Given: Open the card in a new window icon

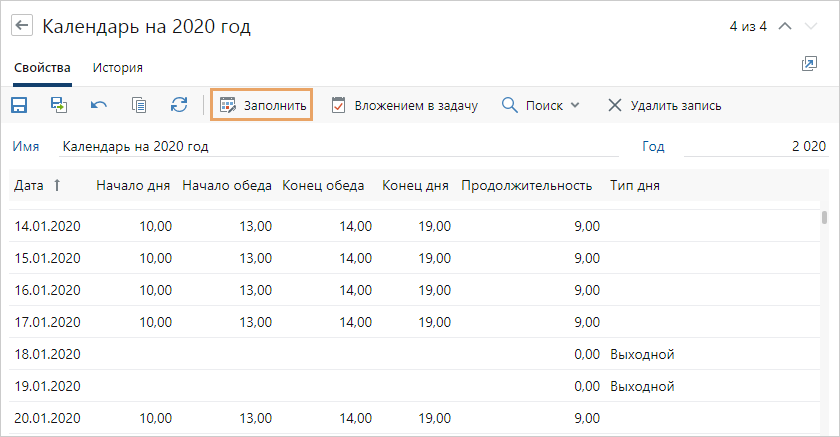Looking at the screenshot, I should [x=809, y=65].
